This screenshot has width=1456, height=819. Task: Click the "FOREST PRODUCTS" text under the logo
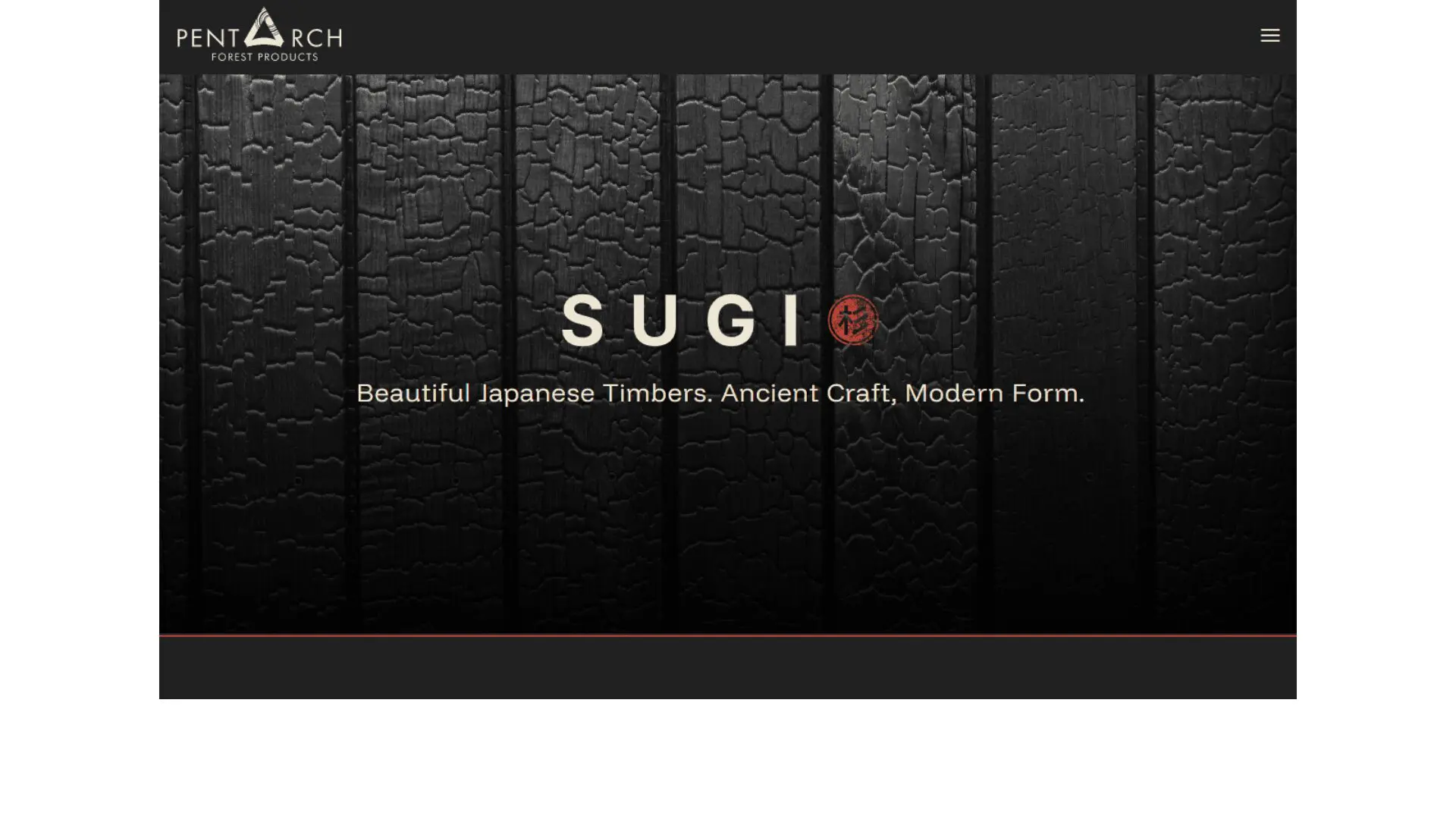pyautogui.click(x=264, y=57)
